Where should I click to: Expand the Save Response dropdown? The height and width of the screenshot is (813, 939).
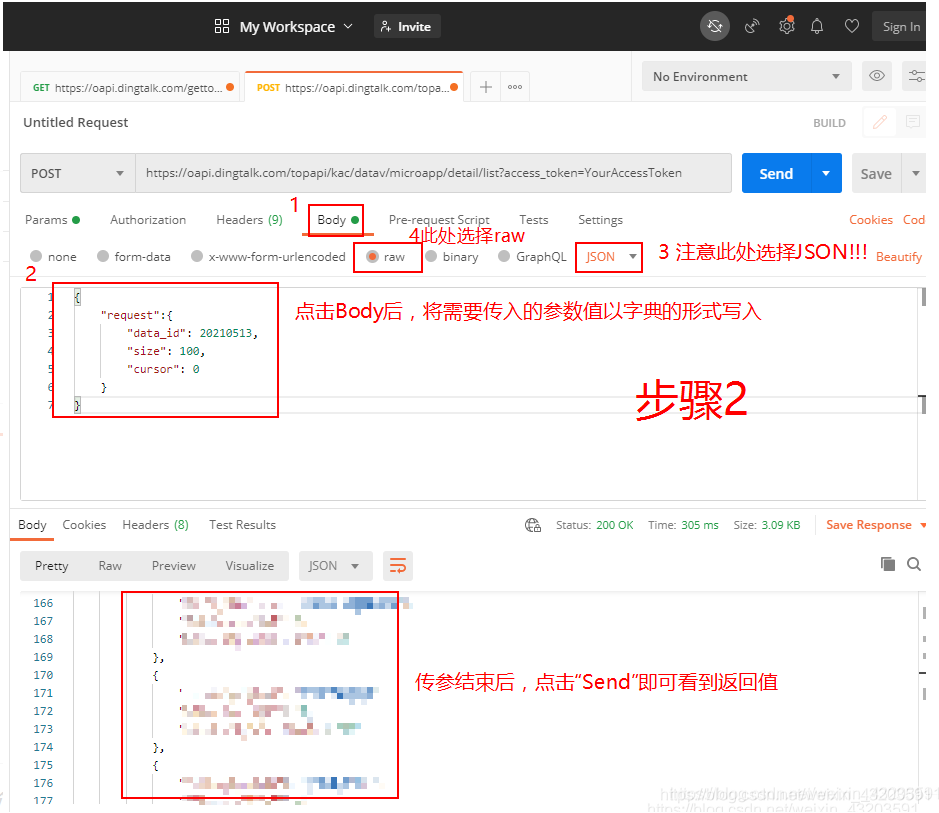tap(923, 525)
